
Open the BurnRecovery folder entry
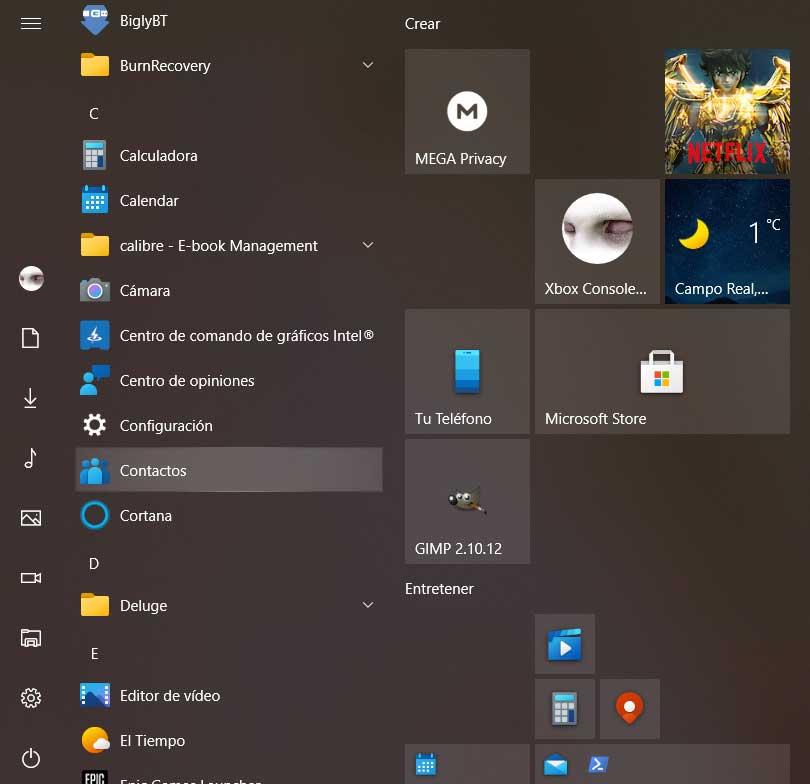pos(229,66)
